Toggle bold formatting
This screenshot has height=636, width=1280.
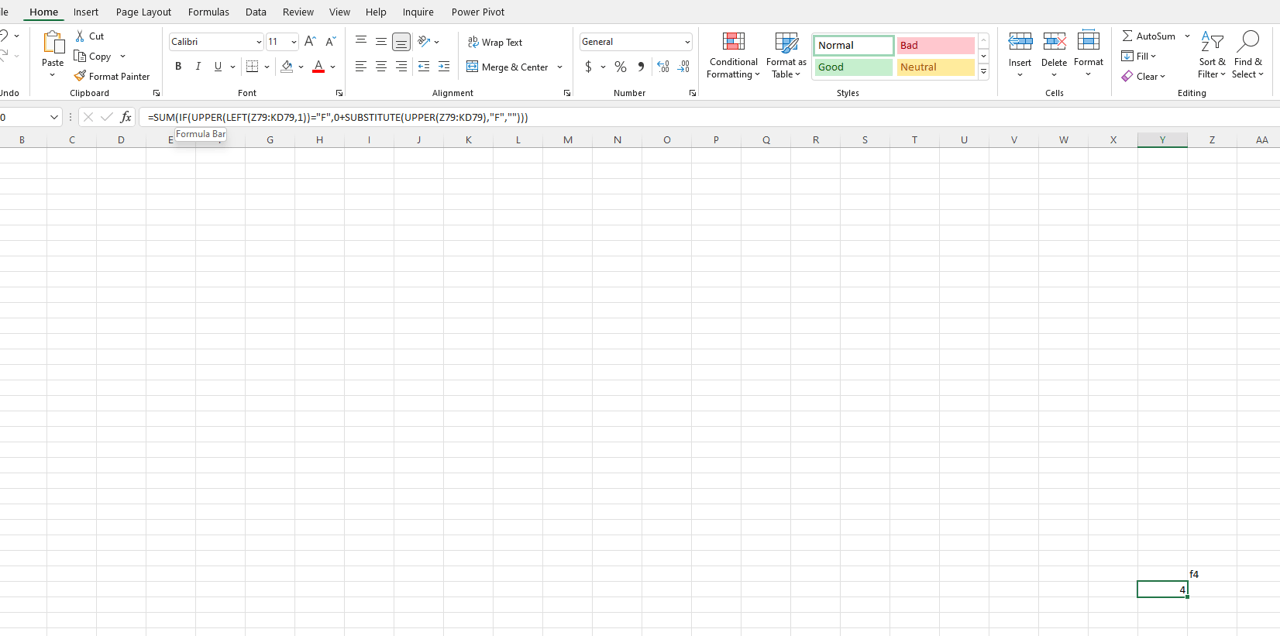(x=178, y=67)
